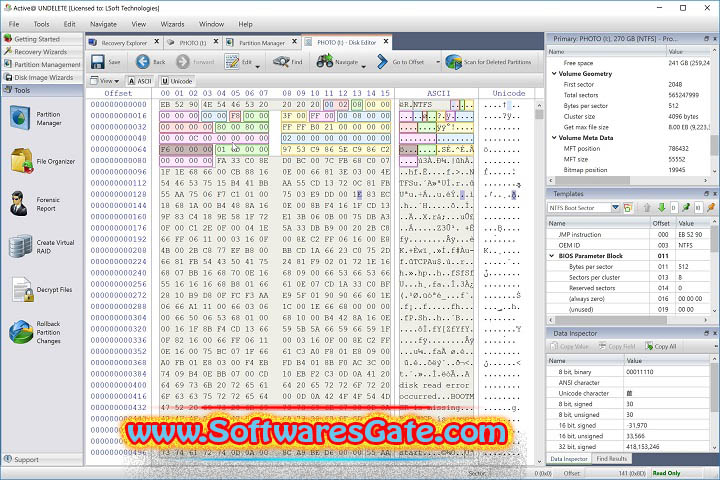The width and height of the screenshot is (720, 480).
Task: Open the Edit dropdown arrow
Action: click(x=258, y=67)
